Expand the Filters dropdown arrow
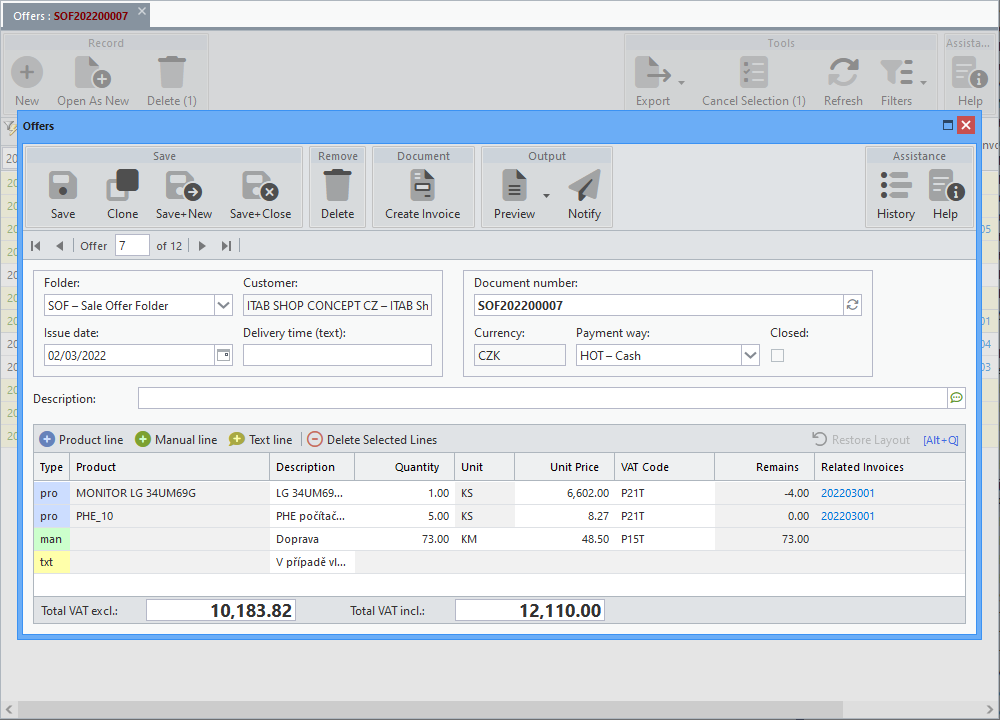 coord(923,83)
